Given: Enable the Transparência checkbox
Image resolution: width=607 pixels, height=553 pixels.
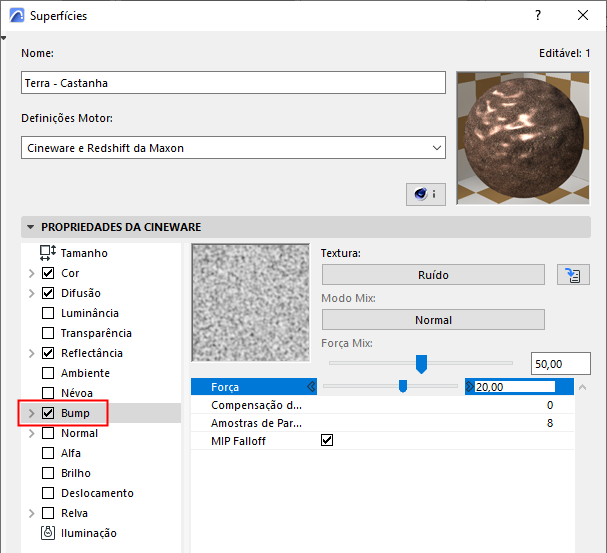Looking at the screenshot, I should [48, 333].
